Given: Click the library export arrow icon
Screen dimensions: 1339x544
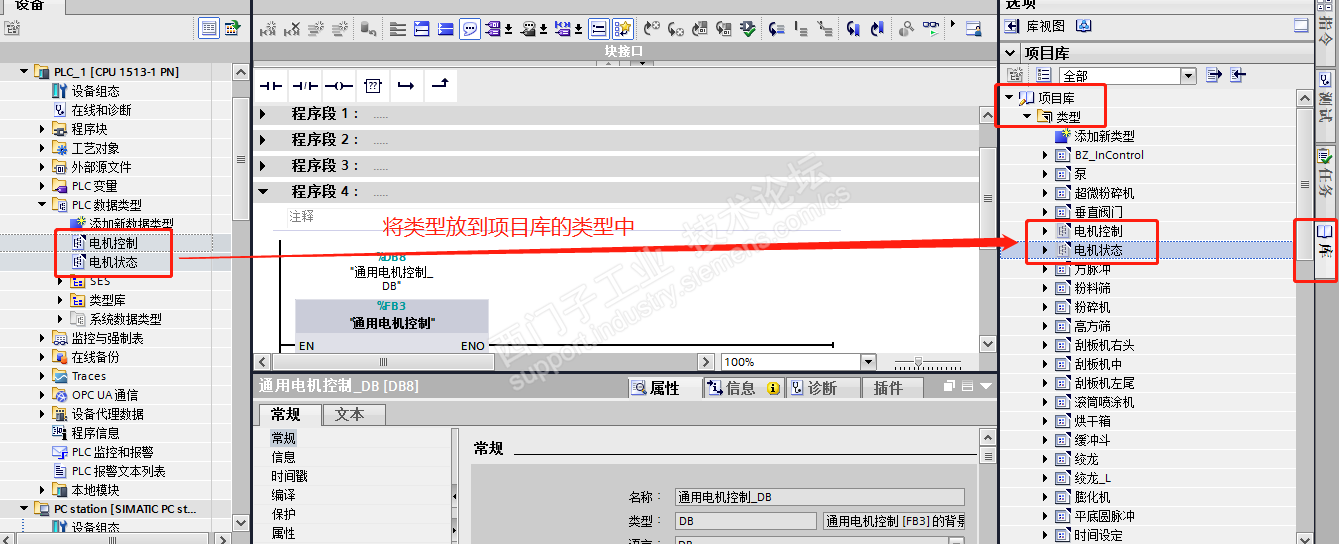Looking at the screenshot, I should coord(1214,75).
